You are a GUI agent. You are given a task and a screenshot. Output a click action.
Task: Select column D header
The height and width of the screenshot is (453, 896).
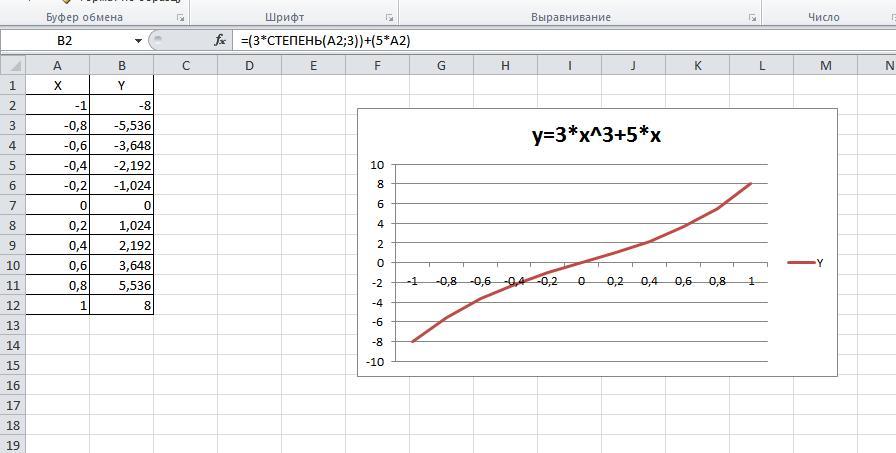click(x=249, y=66)
